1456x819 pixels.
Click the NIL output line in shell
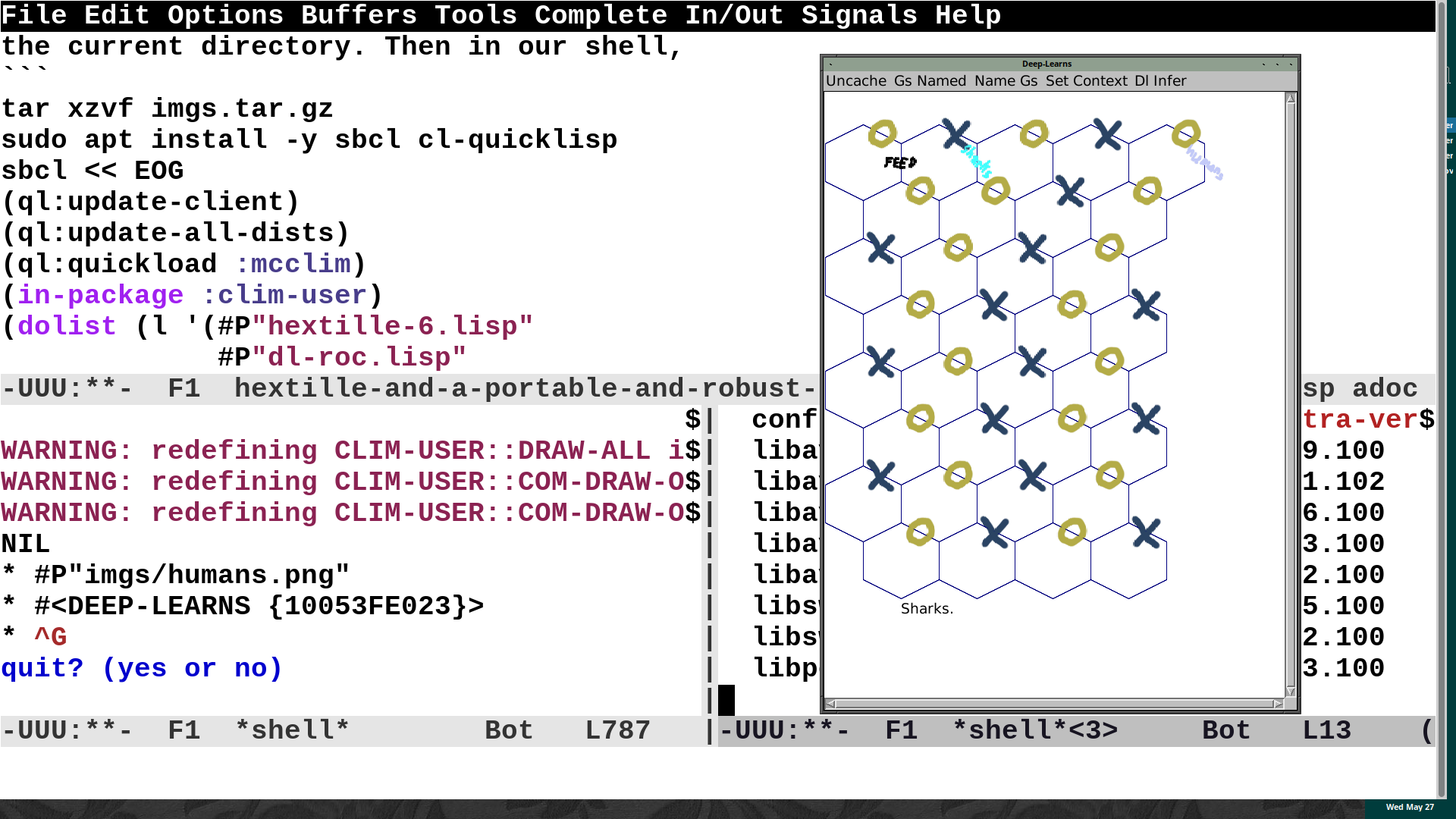pos(26,544)
